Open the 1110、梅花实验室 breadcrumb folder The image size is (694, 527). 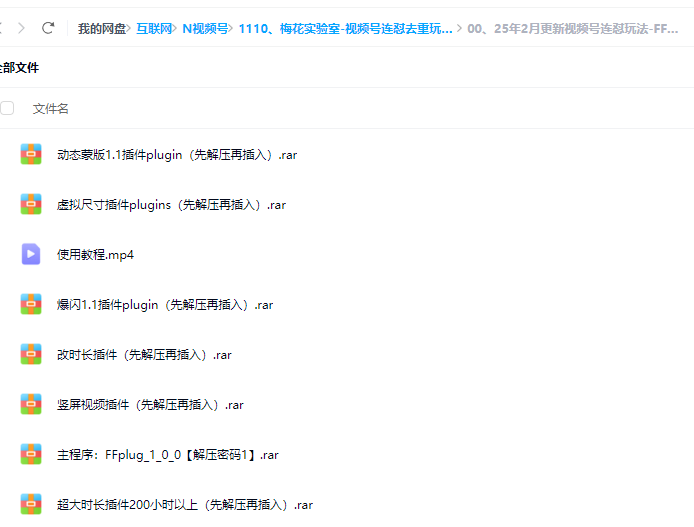(x=345, y=29)
